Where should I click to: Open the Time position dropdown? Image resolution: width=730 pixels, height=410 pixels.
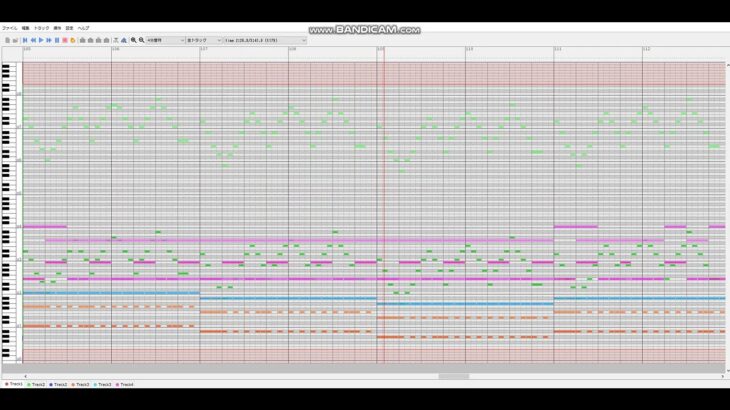coord(265,40)
